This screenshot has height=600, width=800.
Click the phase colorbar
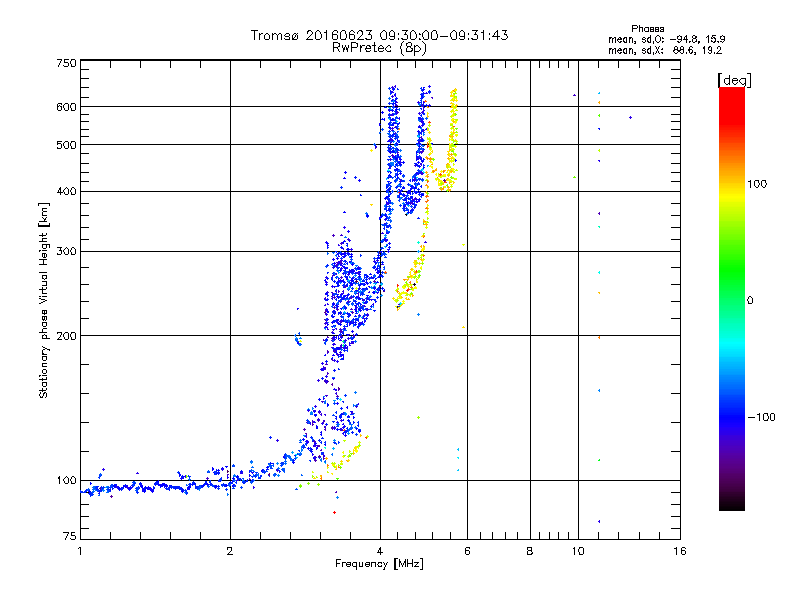coord(732,298)
